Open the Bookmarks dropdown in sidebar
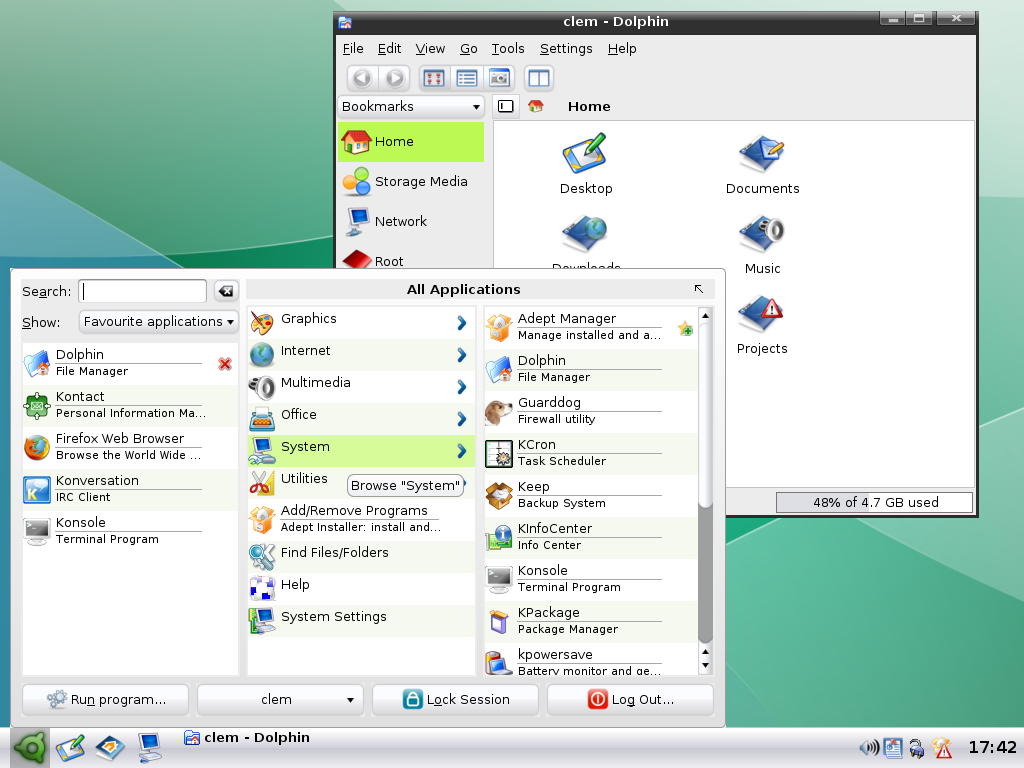Screen dimensions: 1024x768 point(410,106)
